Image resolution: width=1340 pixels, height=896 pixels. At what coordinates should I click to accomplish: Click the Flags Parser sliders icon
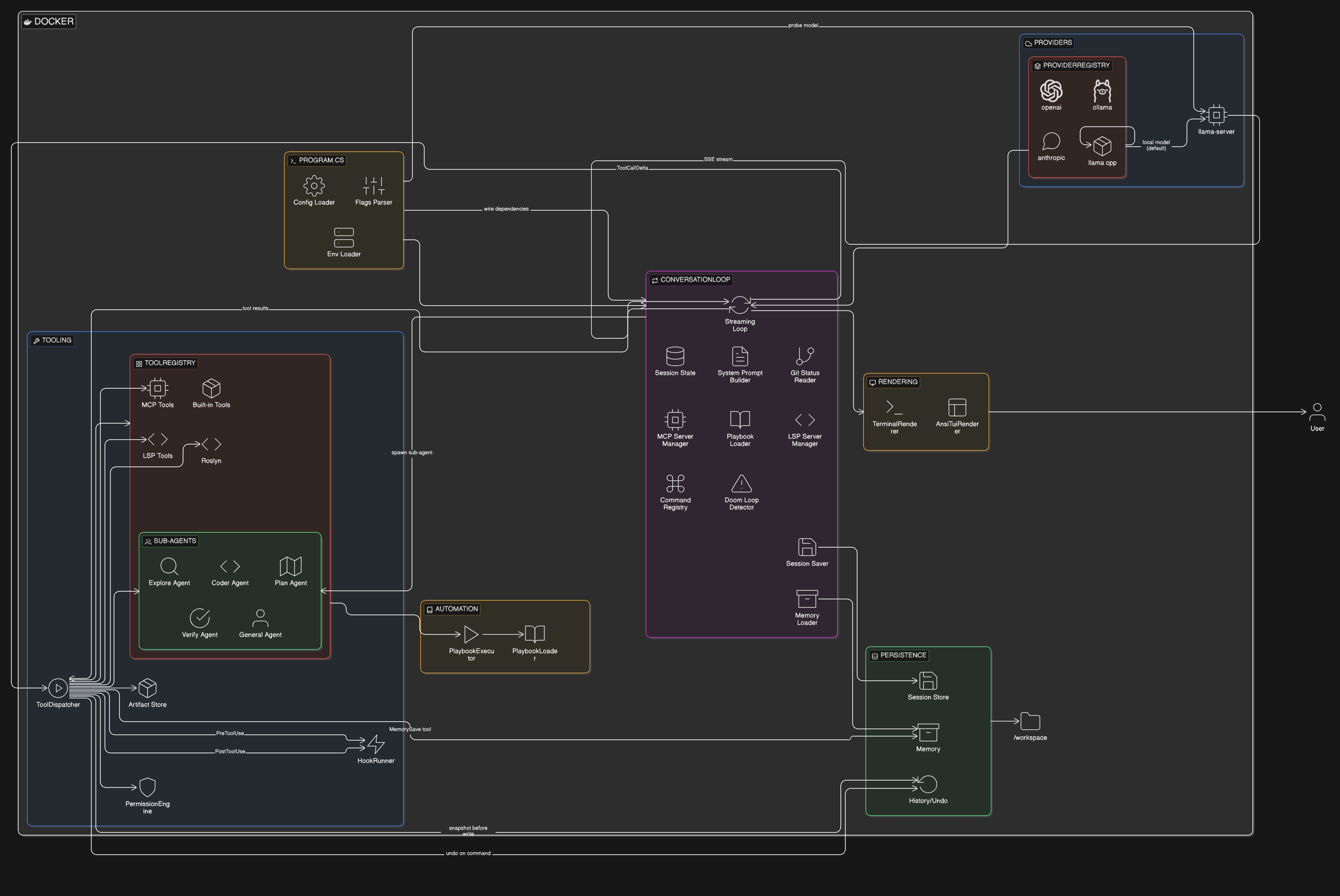point(374,186)
